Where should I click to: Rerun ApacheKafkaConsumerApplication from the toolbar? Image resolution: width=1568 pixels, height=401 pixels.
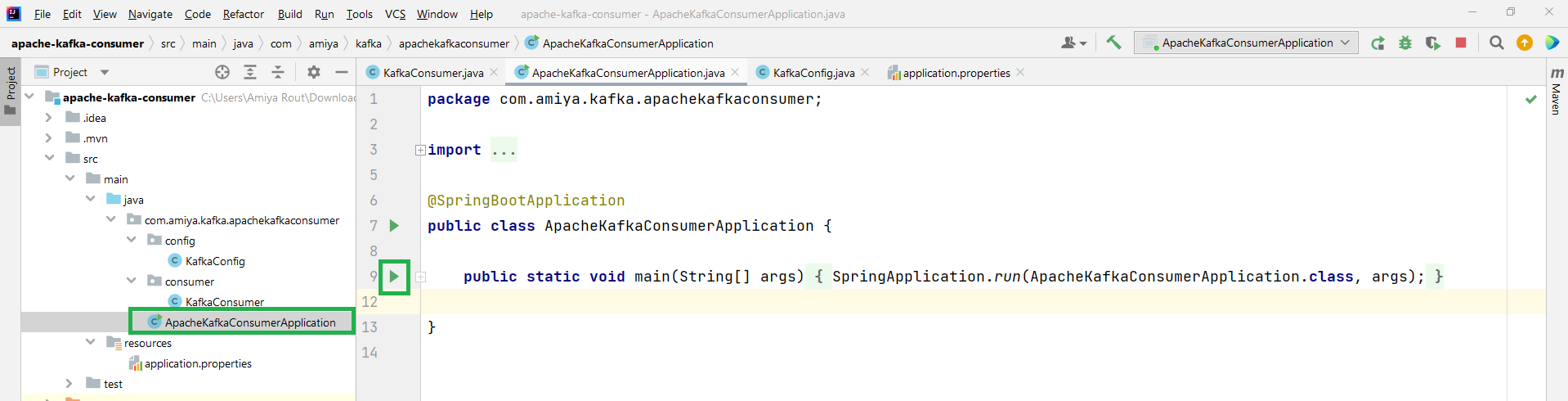click(1378, 43)
